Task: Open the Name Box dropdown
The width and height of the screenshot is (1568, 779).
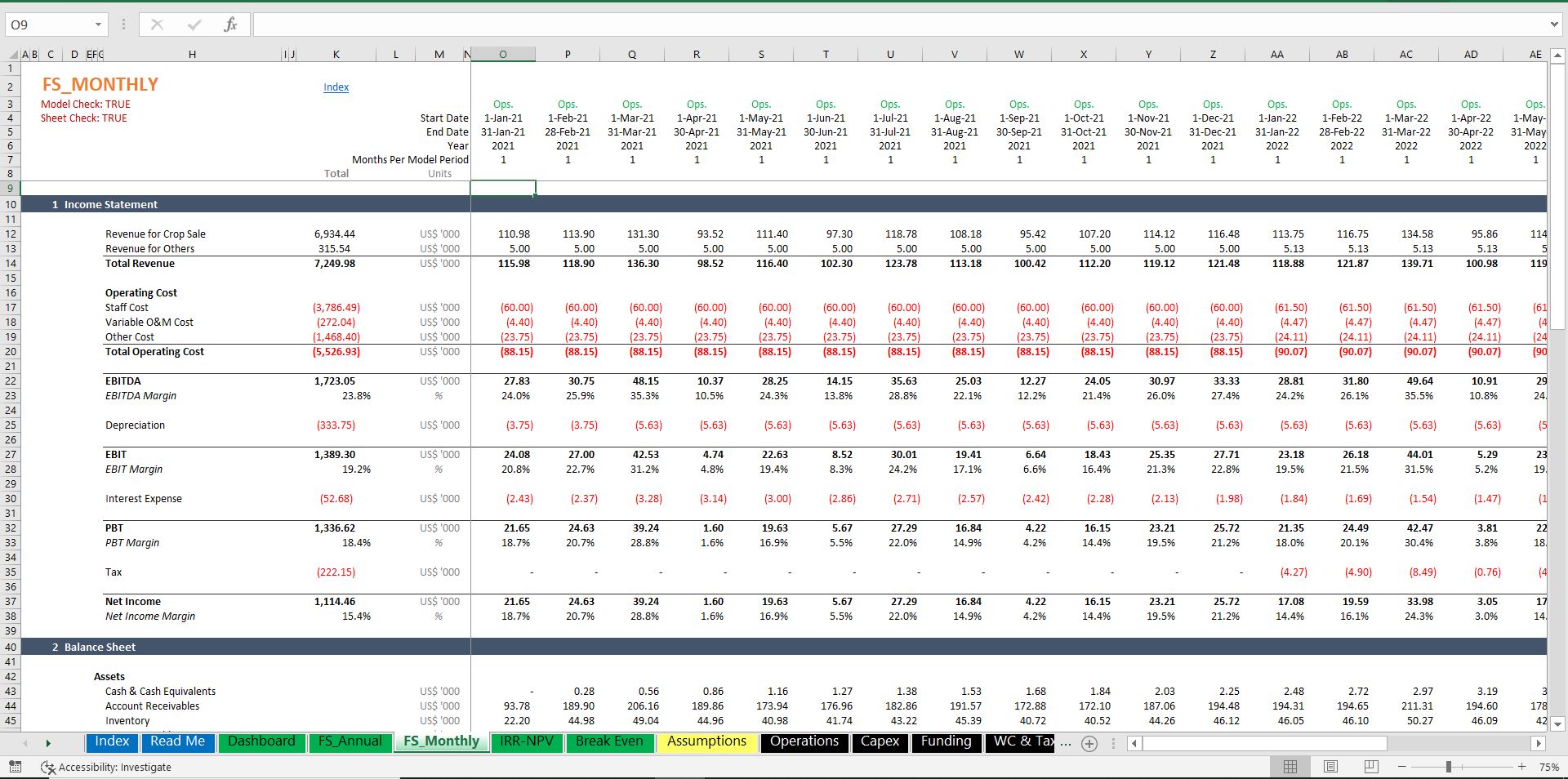Action: point(98,24)
